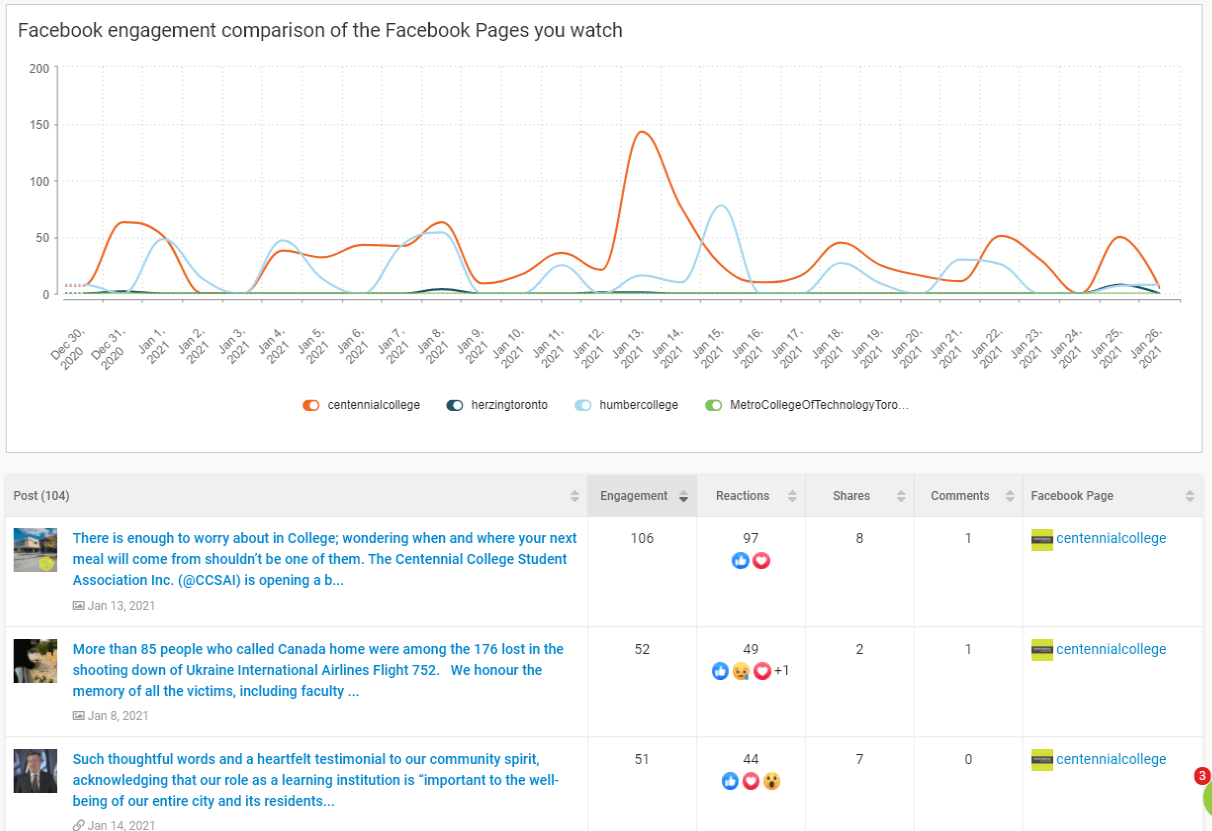The height and width of the screenshot is (831, 1212).
Task: Toggle the humbercollege legend switch
Action: coord(583,405)
